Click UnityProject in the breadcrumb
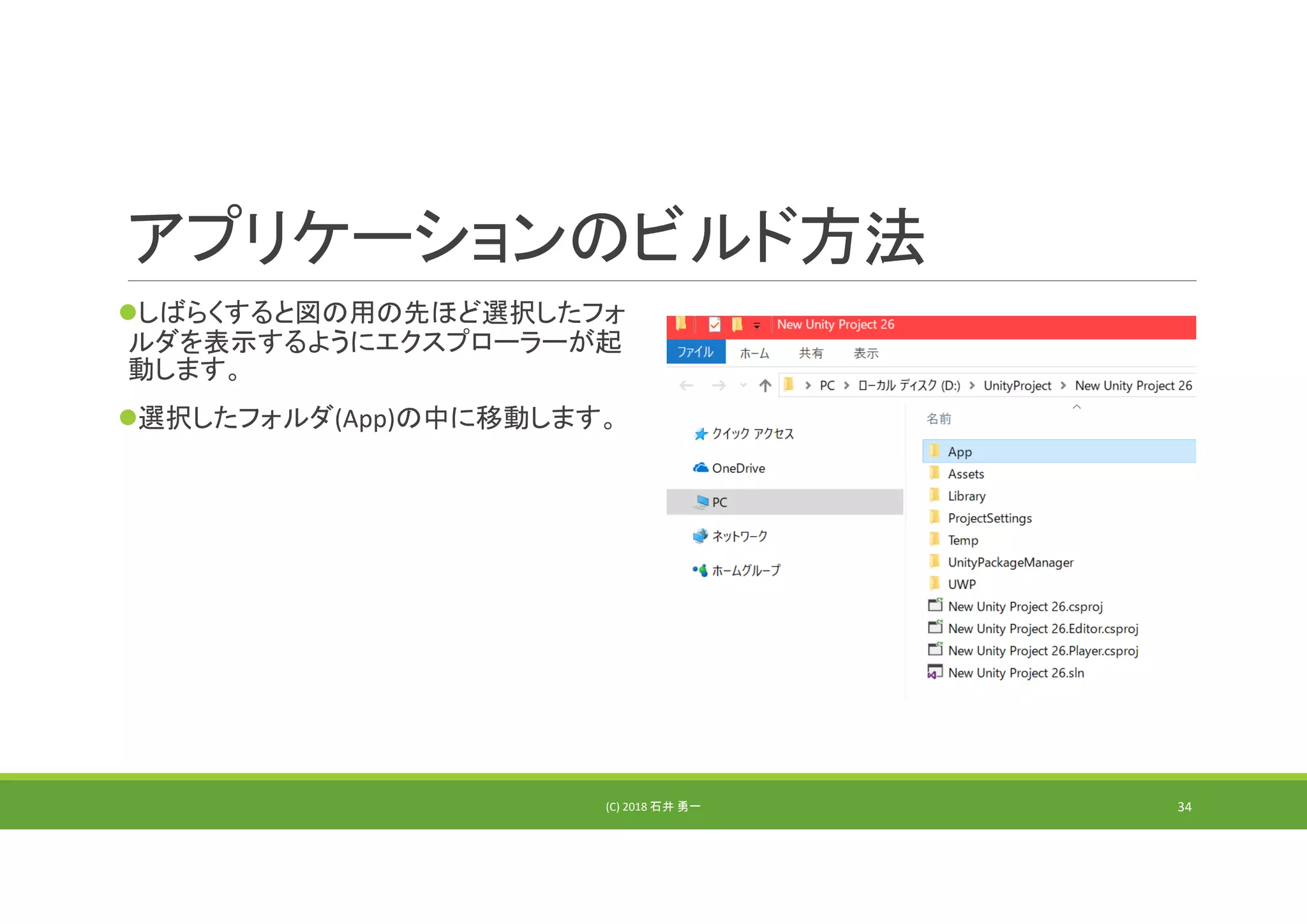The image size is (1307, 924). coord(1017,385)
